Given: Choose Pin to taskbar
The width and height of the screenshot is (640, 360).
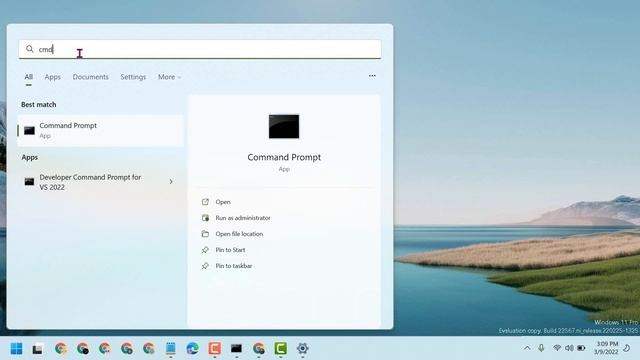Looking at the screenshot, I should tap(233, 266).
